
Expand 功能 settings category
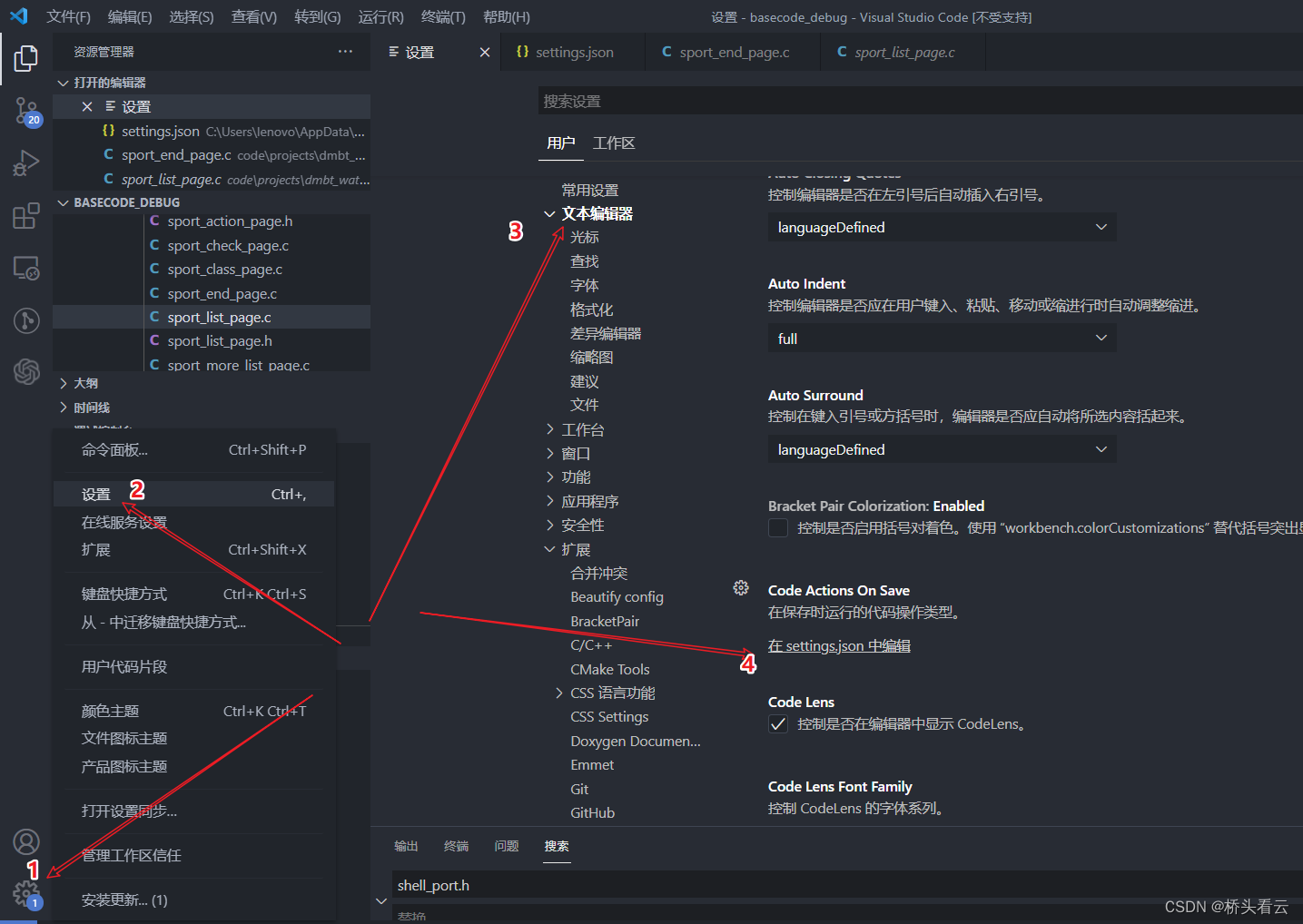click(549, 477)
